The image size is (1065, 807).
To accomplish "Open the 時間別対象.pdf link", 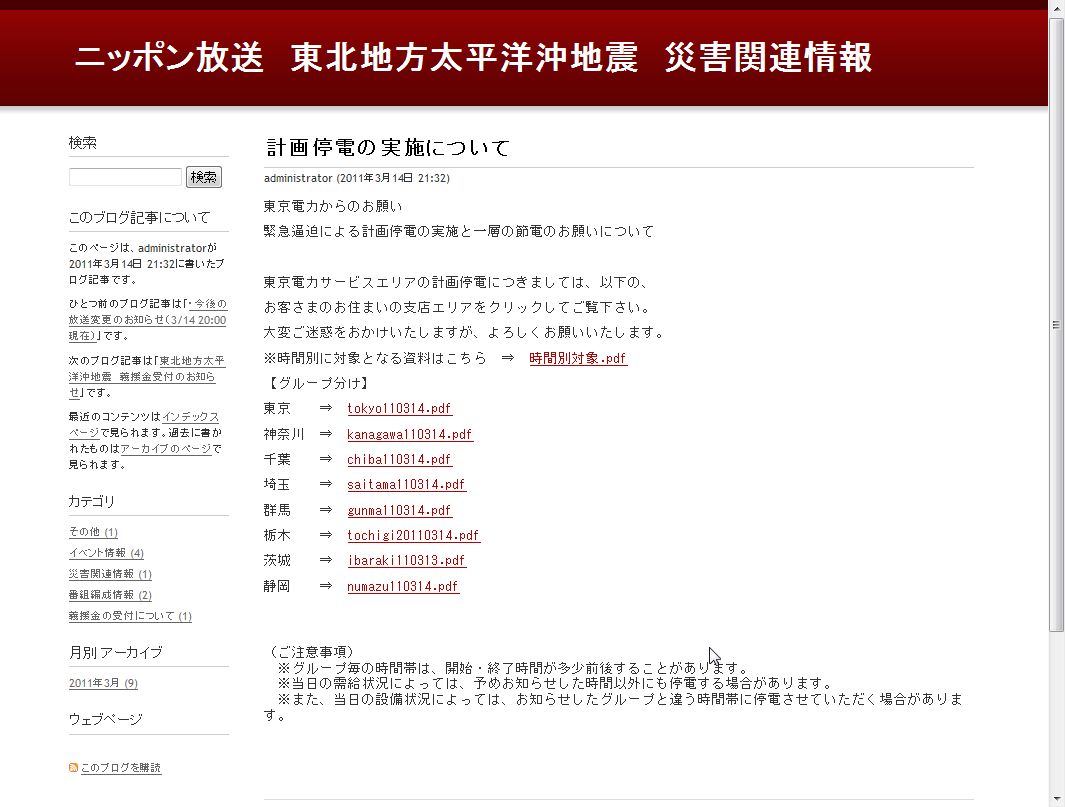I will pyautogui.click(x=578, y=358).
